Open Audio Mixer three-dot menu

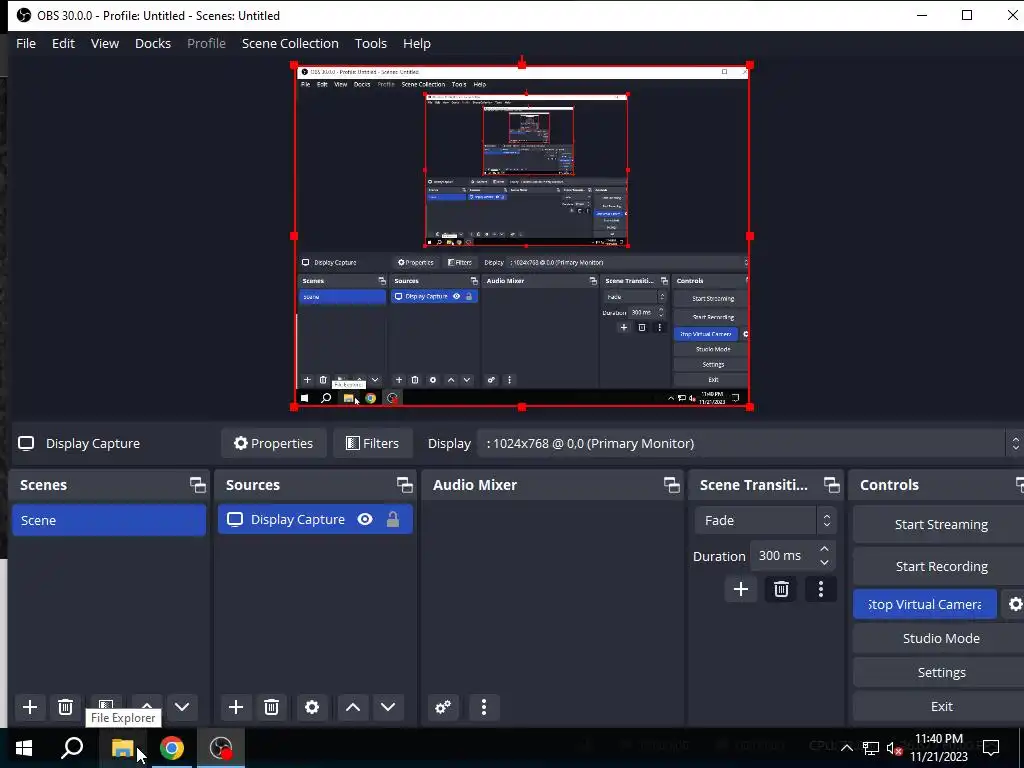[x=484, y=707]
